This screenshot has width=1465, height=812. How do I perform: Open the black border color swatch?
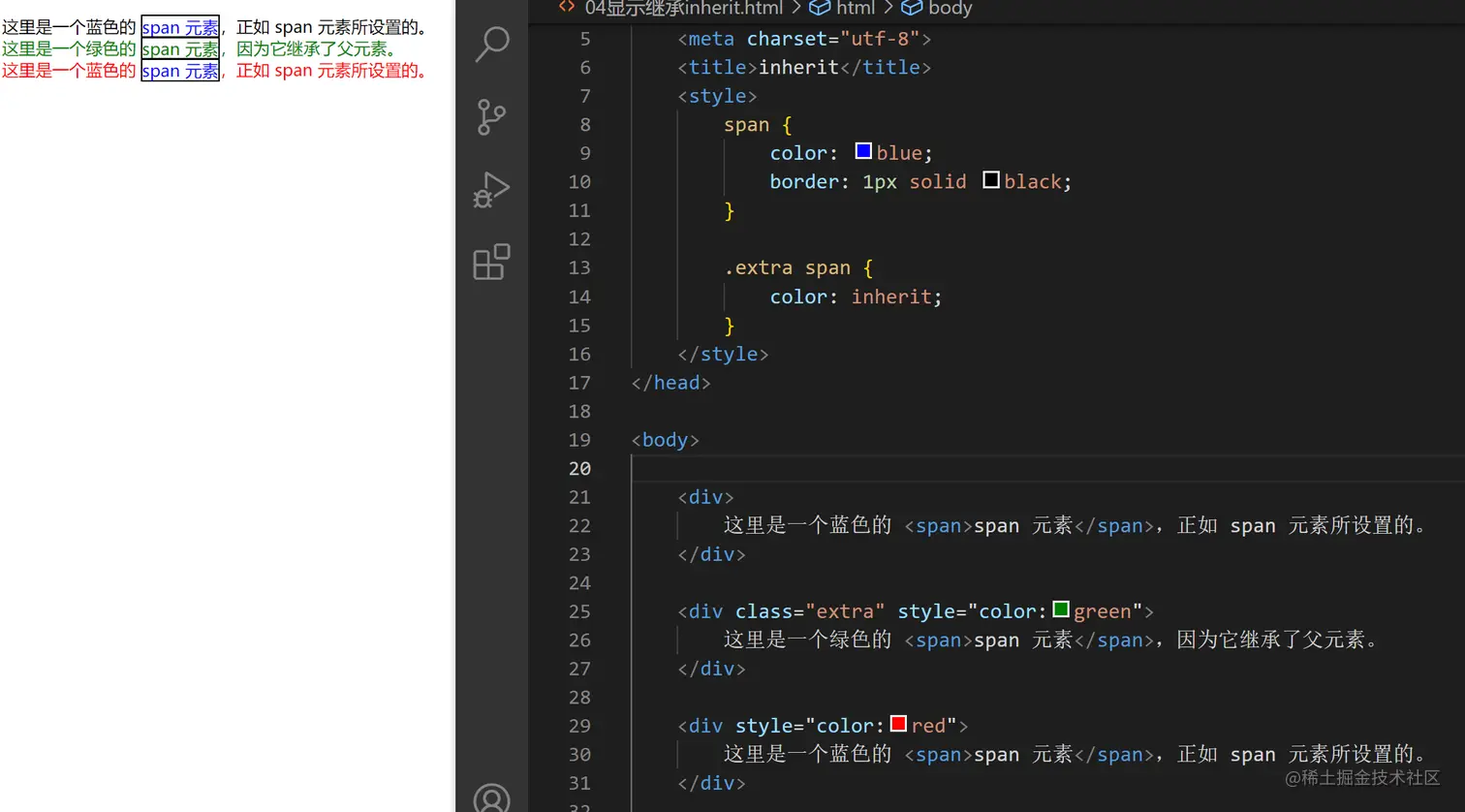(991, 180)
